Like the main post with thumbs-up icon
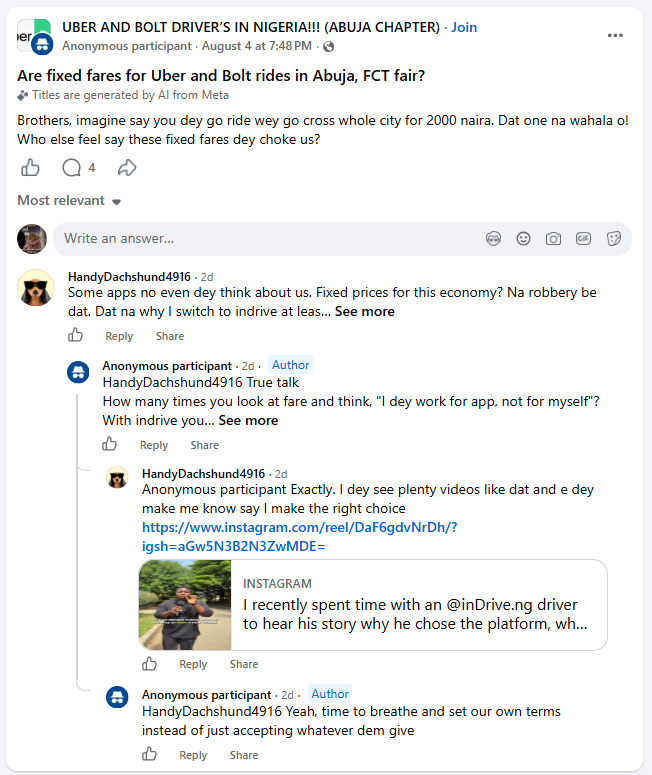This screenshot has height=775, width=652. coord(30,168)
